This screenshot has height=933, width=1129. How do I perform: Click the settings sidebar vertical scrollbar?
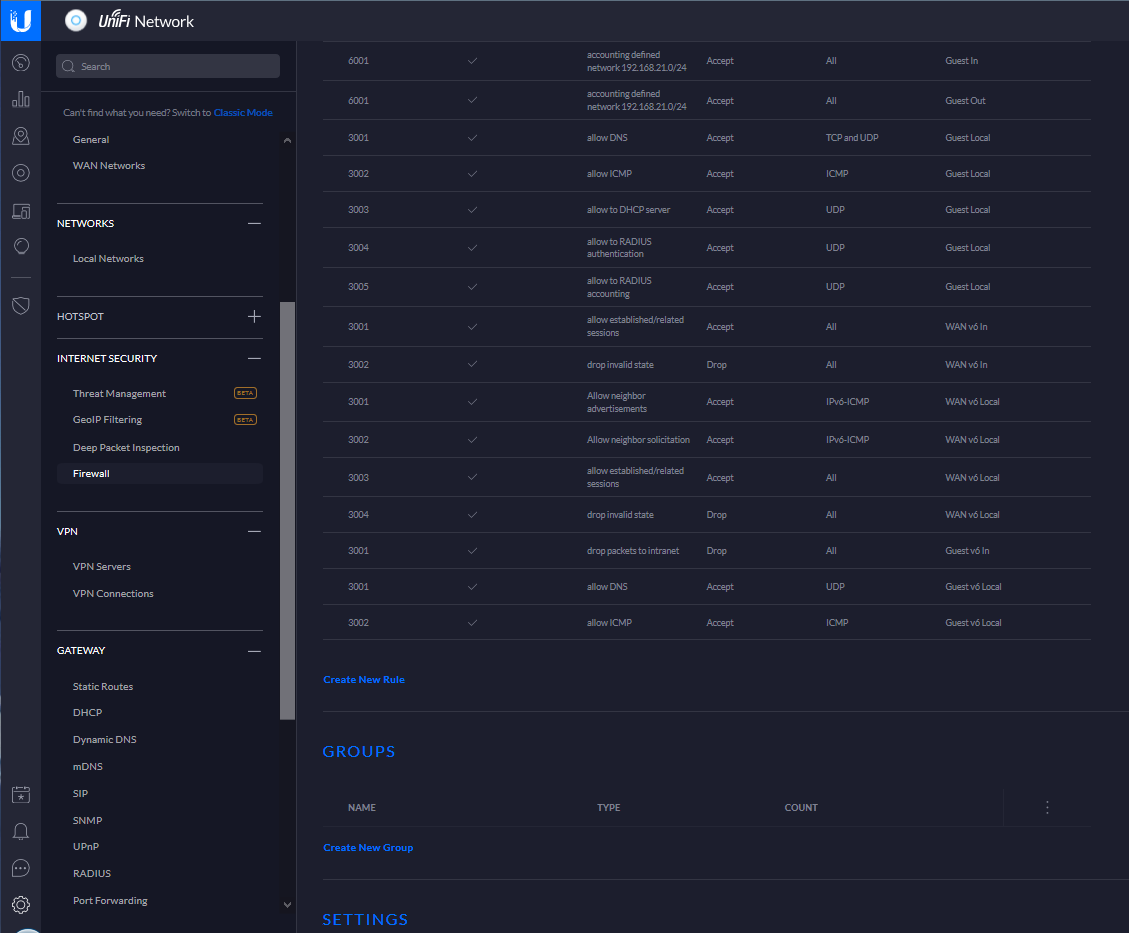click(288, 510)
